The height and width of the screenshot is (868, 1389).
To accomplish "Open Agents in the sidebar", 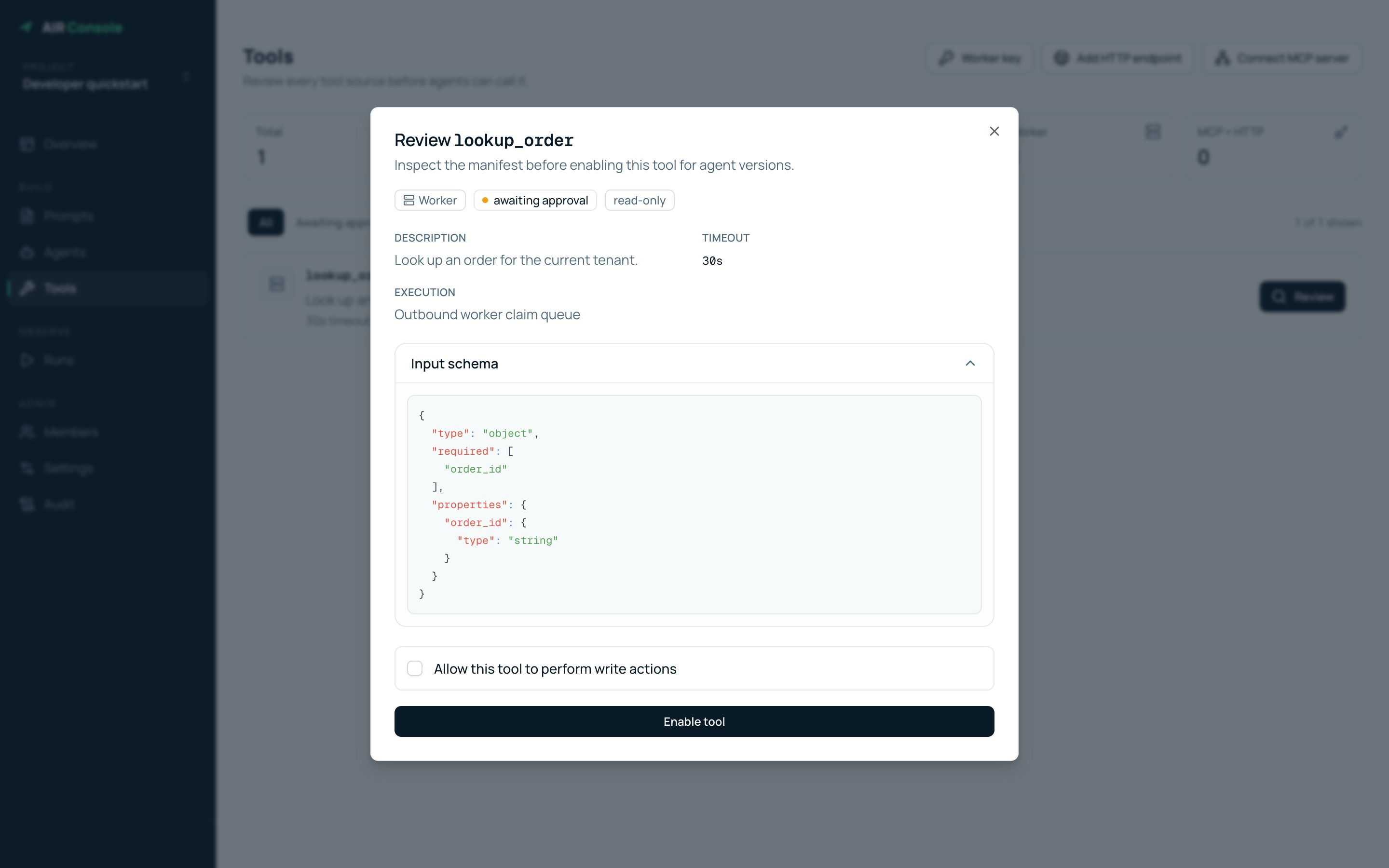I will pos(108,252).
